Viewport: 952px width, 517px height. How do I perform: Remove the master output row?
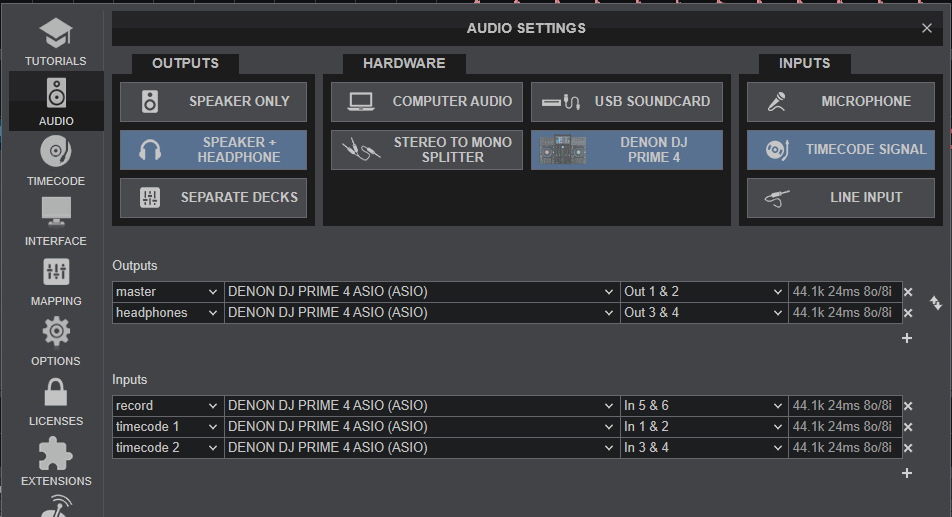pos(908,292)
